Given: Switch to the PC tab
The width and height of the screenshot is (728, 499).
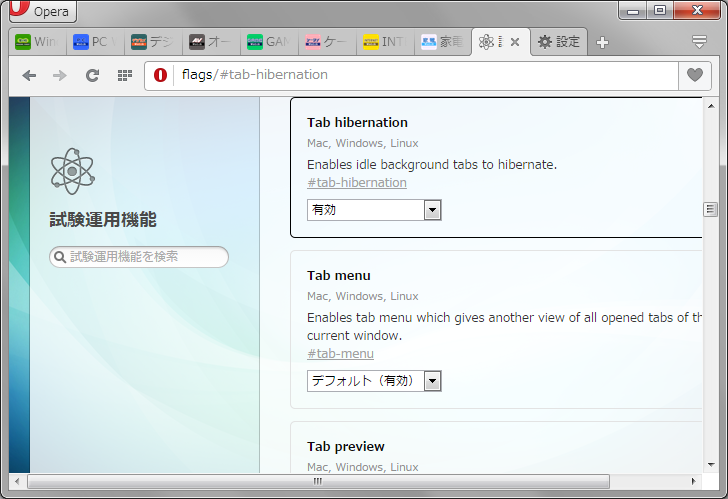Looking at the screenshot, I should pyautogui.click(x=95, y=42).
